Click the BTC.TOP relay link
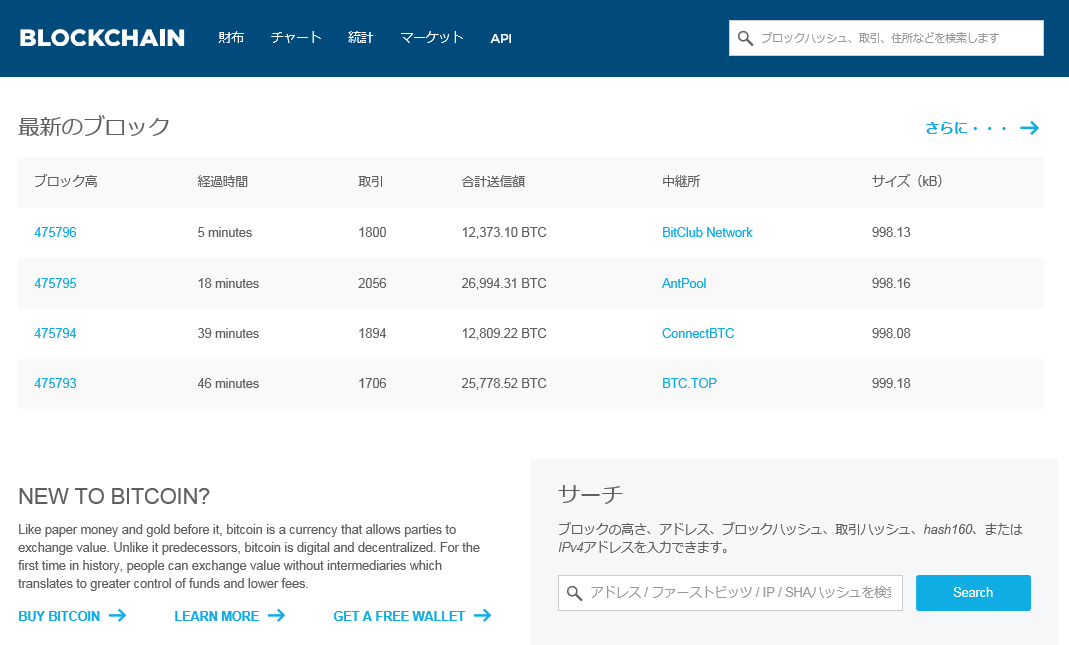Screen dimensions: 1069x645 click(689, 384)
